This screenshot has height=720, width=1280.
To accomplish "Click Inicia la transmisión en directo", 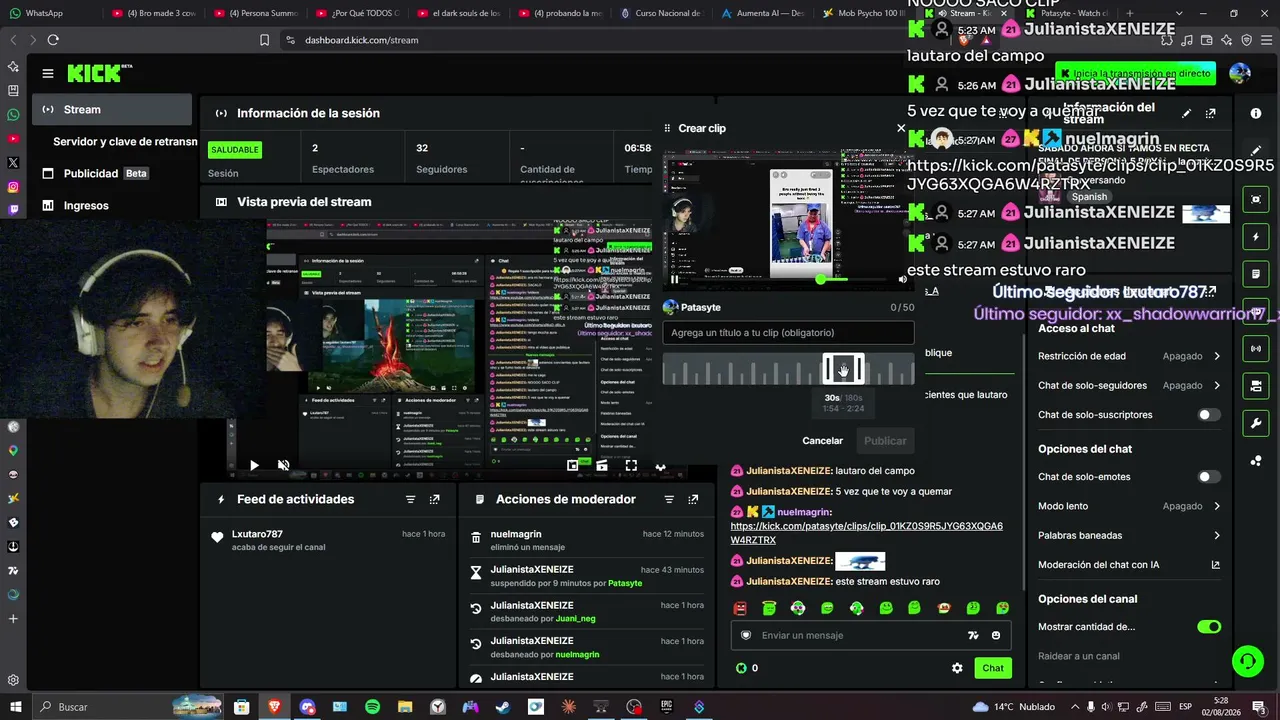I will pos(1134,73).
